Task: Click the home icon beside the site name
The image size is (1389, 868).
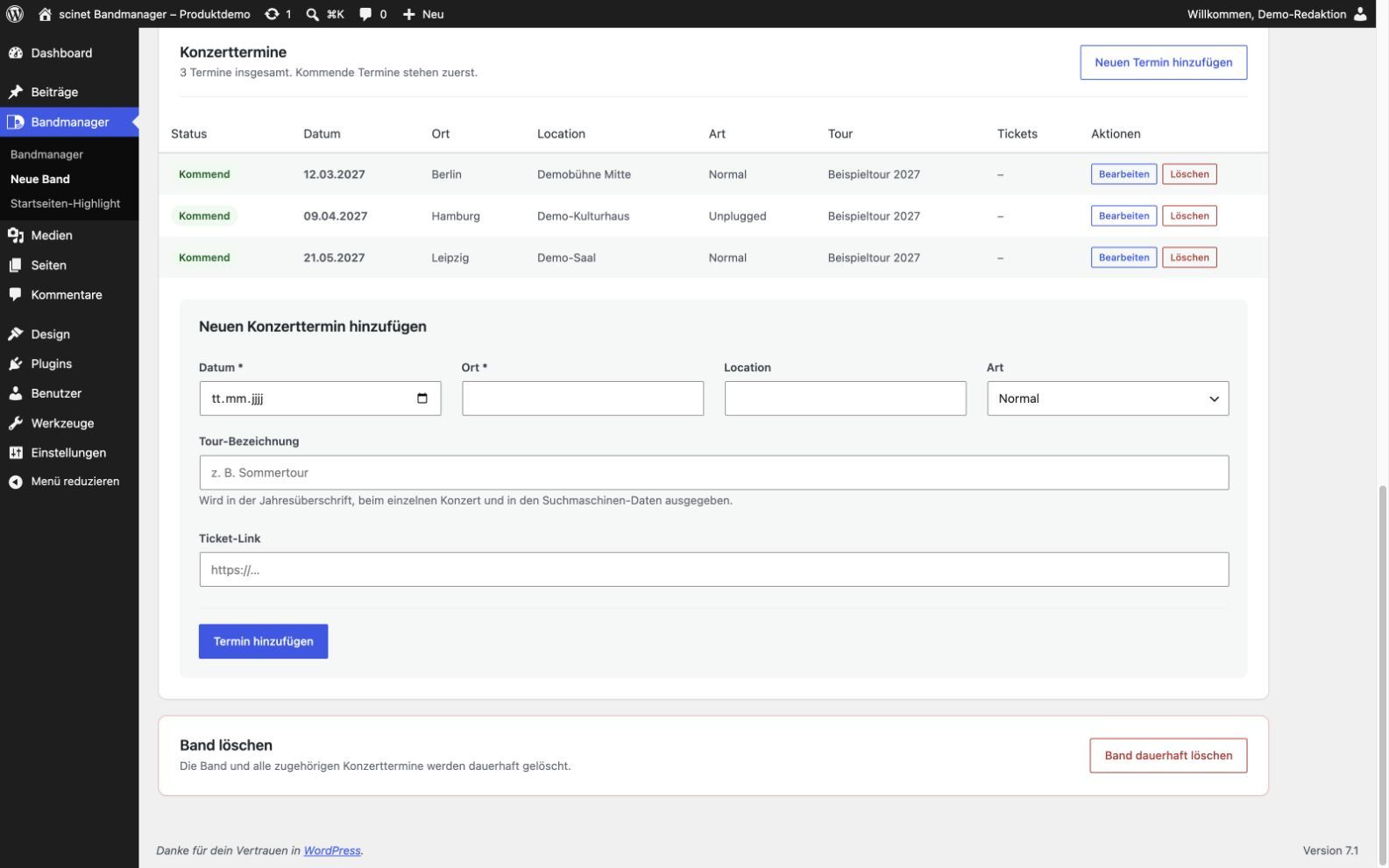Action: pos(45,14)
